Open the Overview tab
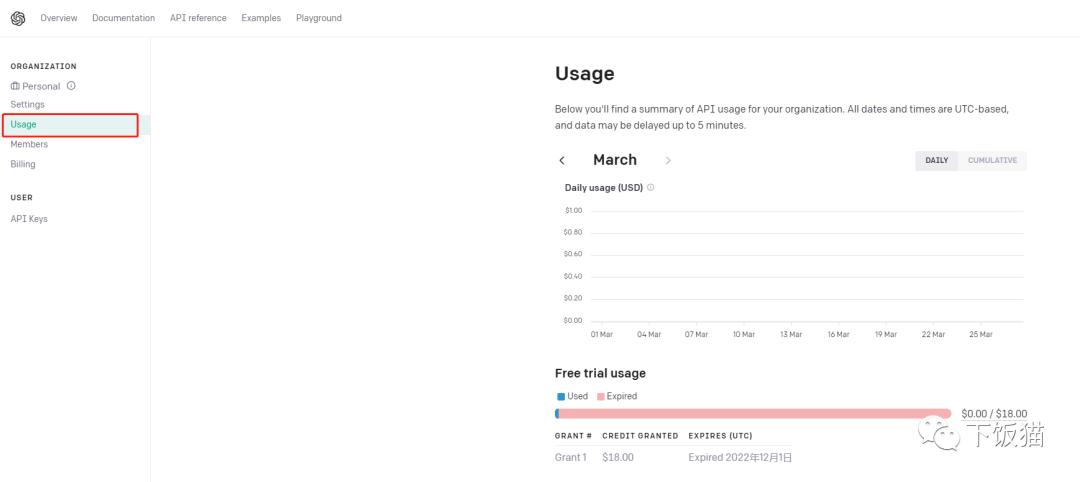The width and height of the screenshot is (1080, 482). (59, 18)
